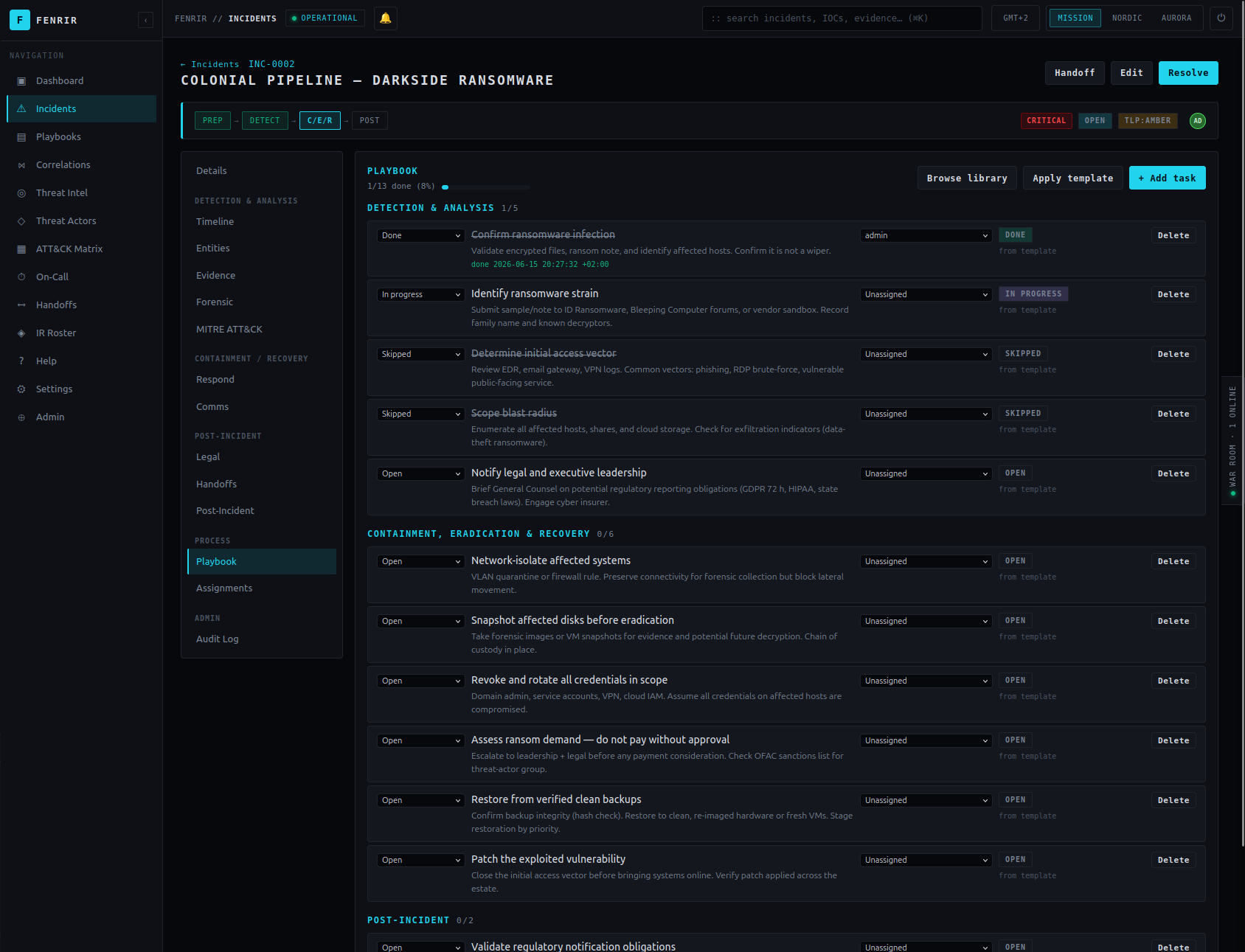Open the MITRE ATT&CK section

click(x=262, y=330)
